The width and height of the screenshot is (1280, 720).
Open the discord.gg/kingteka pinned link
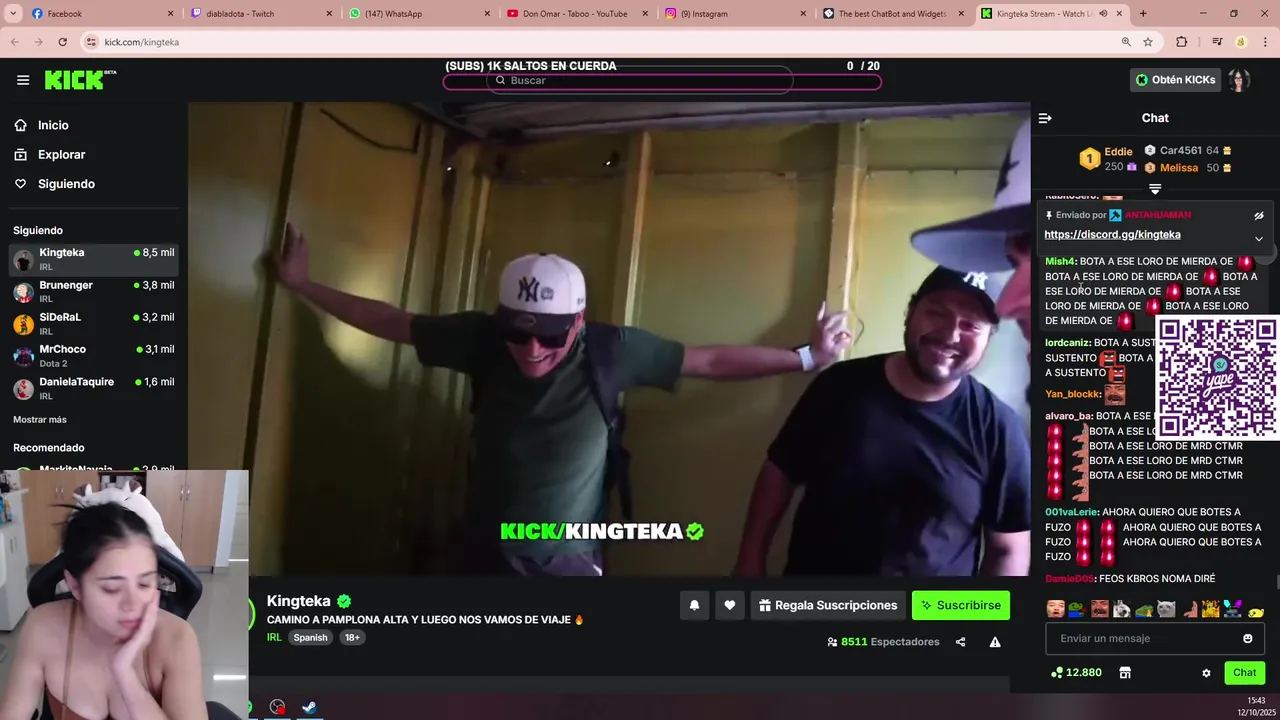[1112, 235]
